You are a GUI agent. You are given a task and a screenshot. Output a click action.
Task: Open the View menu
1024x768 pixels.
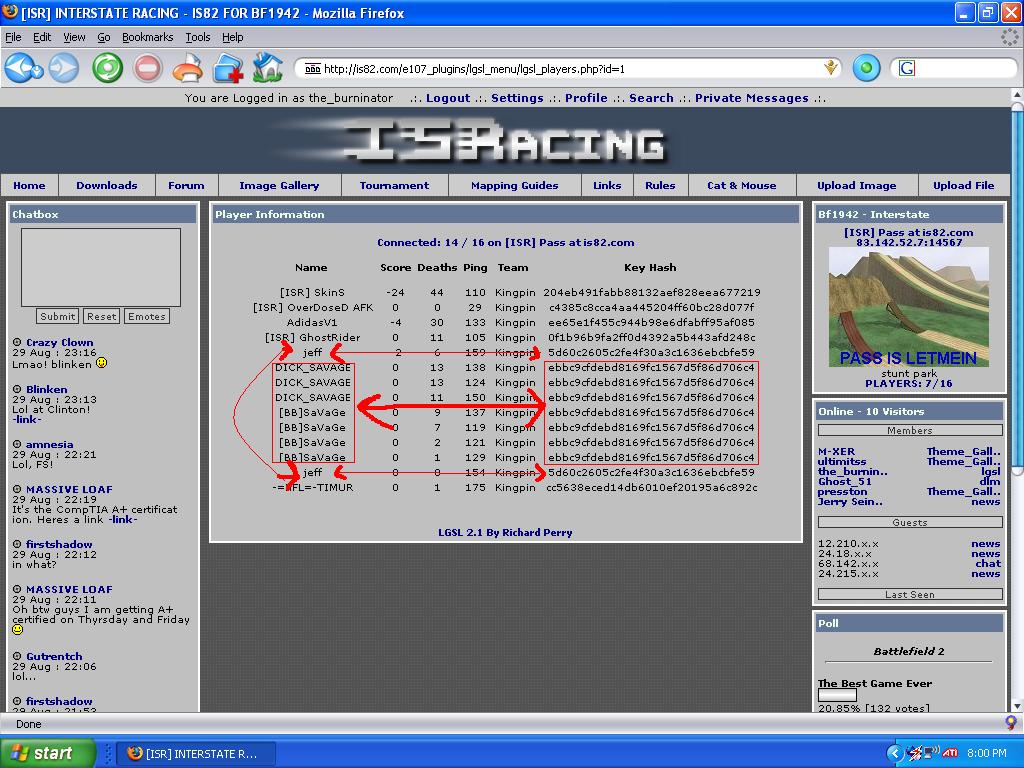(74, 37)
